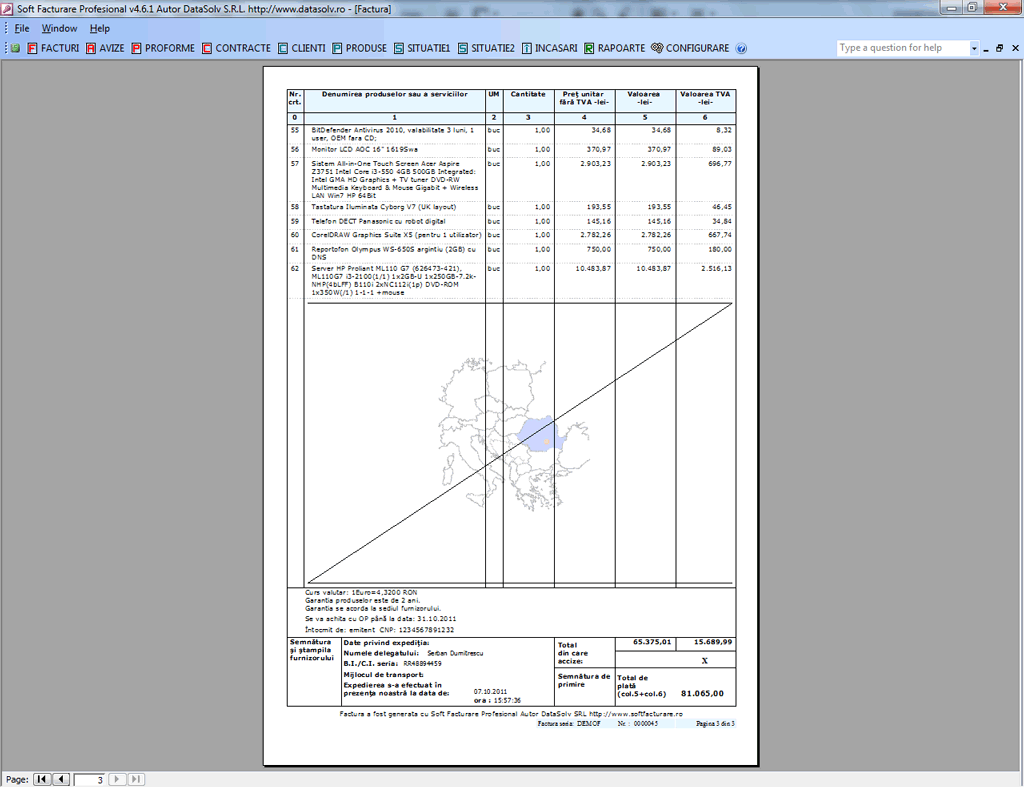Open CONFIGURARE settings
This screenshot has height=787, width=1024.
pos(690,48)
